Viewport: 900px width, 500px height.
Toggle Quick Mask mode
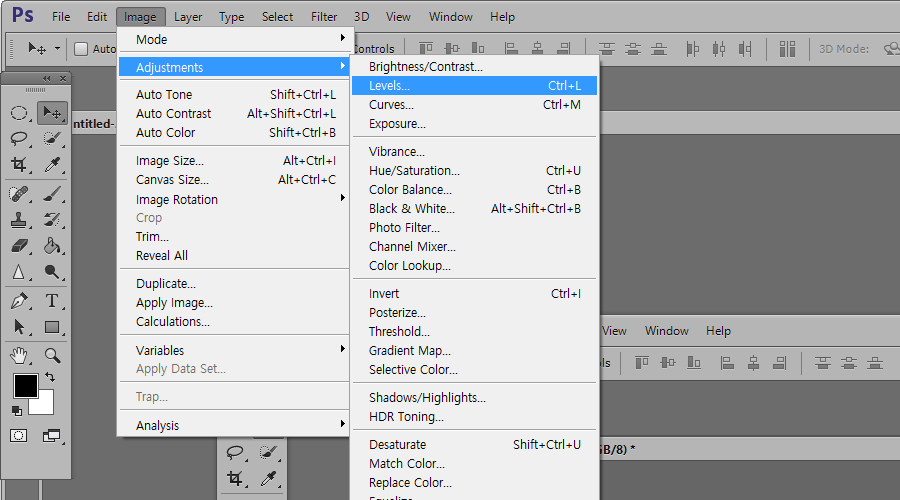coord(19,435)
